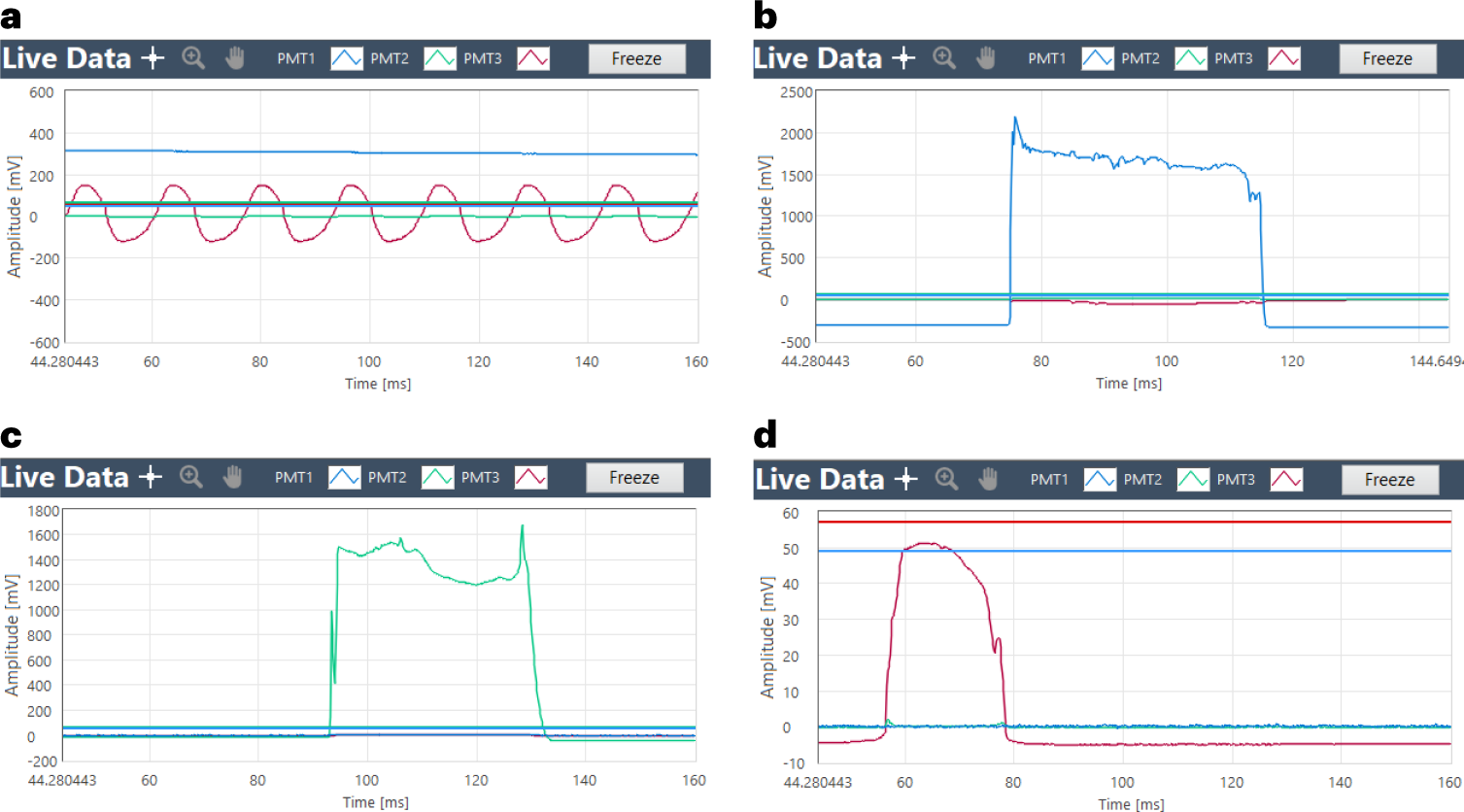Click the Live Data title in panel c
The width and height of the screenshot is (1464, 812).
coord(65,477)
